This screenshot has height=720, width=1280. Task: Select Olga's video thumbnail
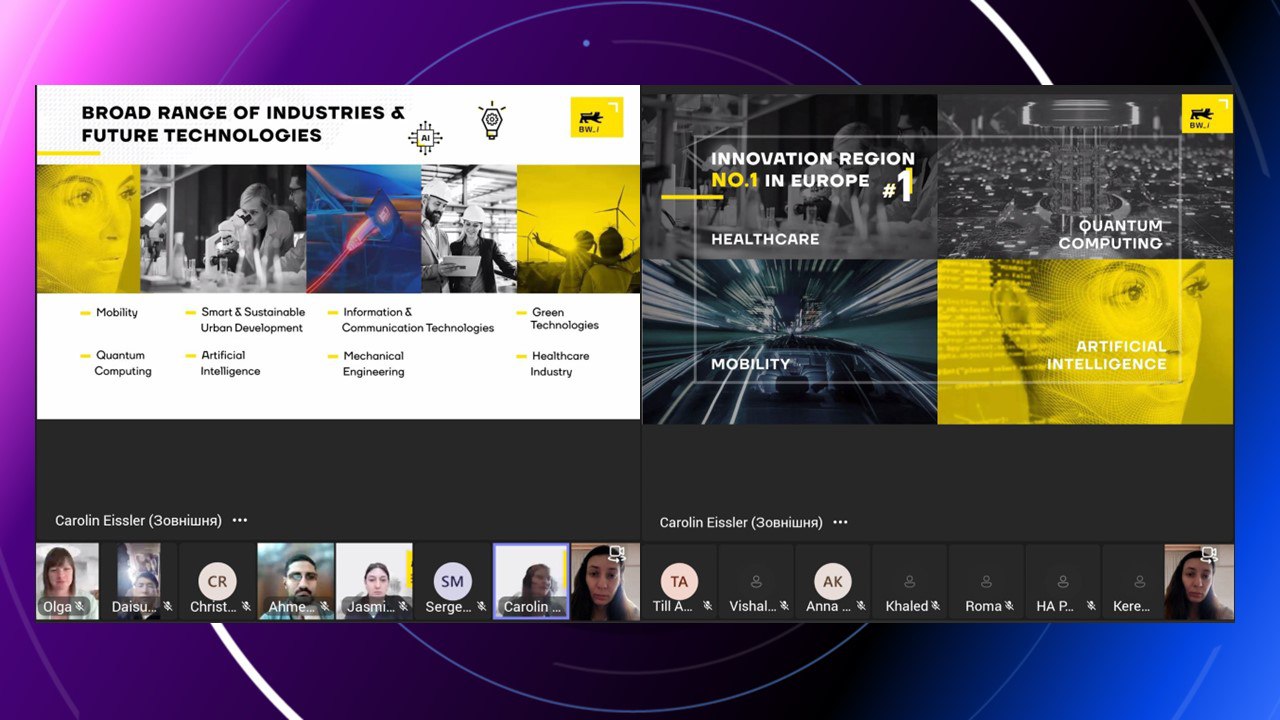67,581
